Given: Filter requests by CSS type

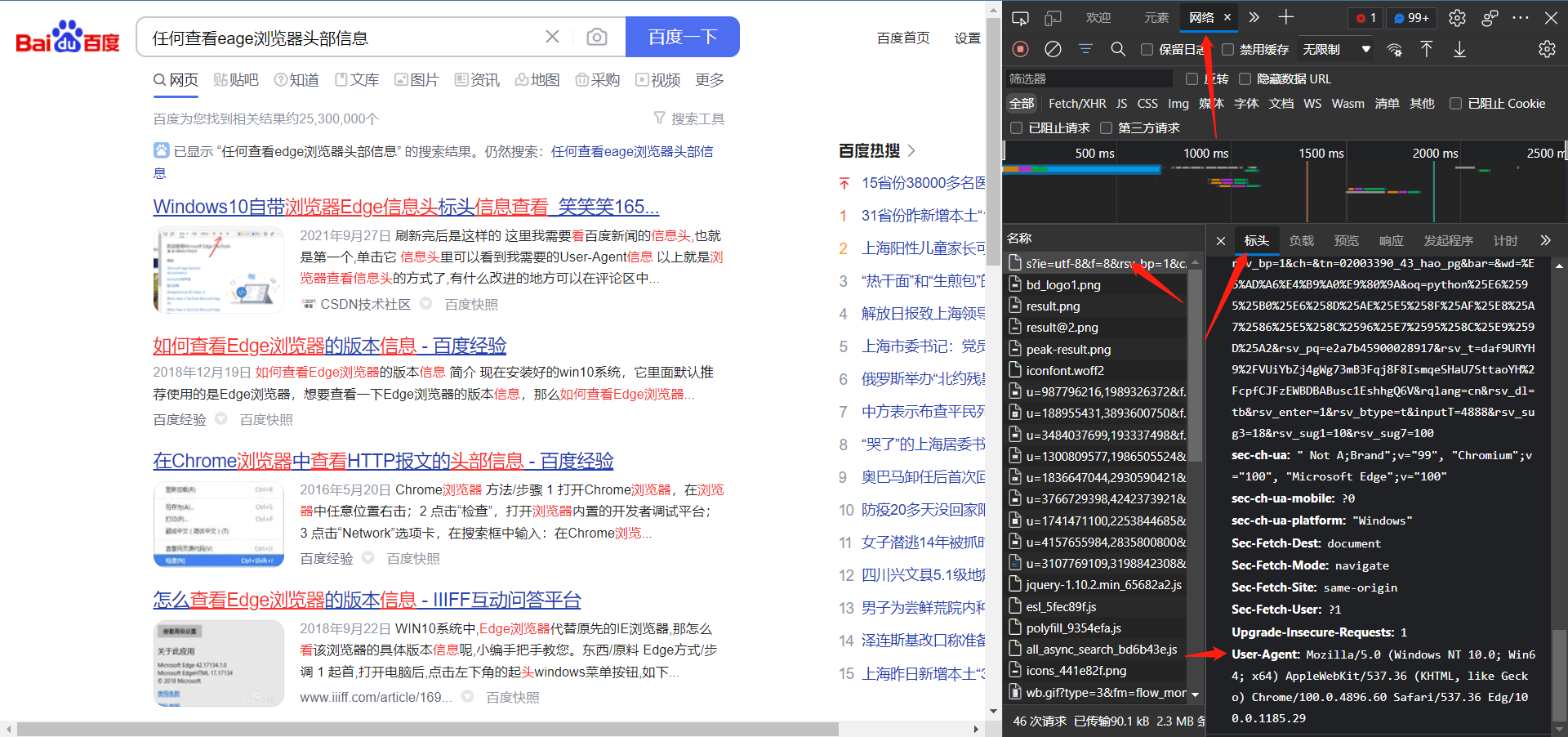Looking at the screenshot, I should 1147,104.
